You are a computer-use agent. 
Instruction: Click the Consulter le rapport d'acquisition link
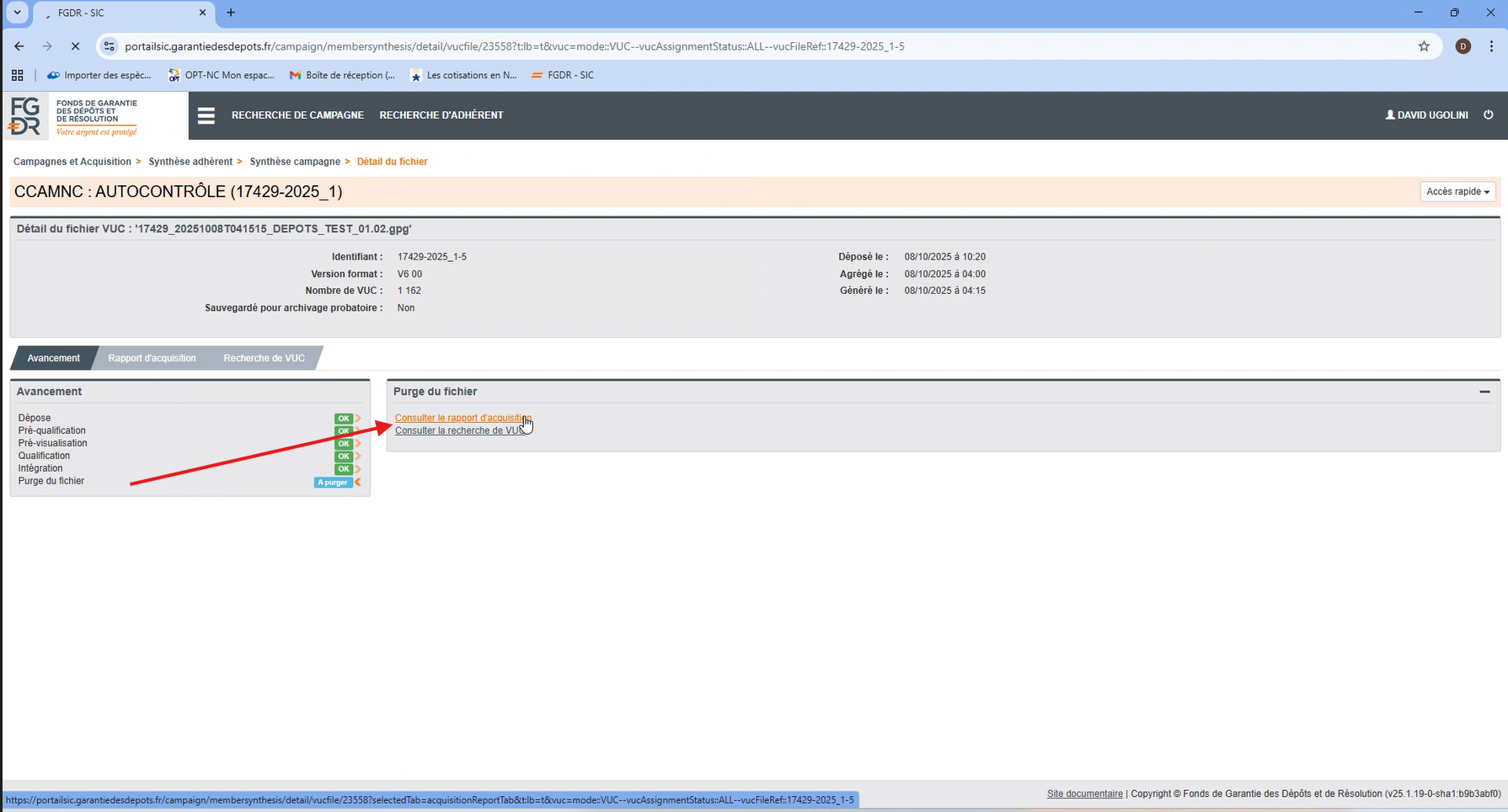[x=461, y=418]
